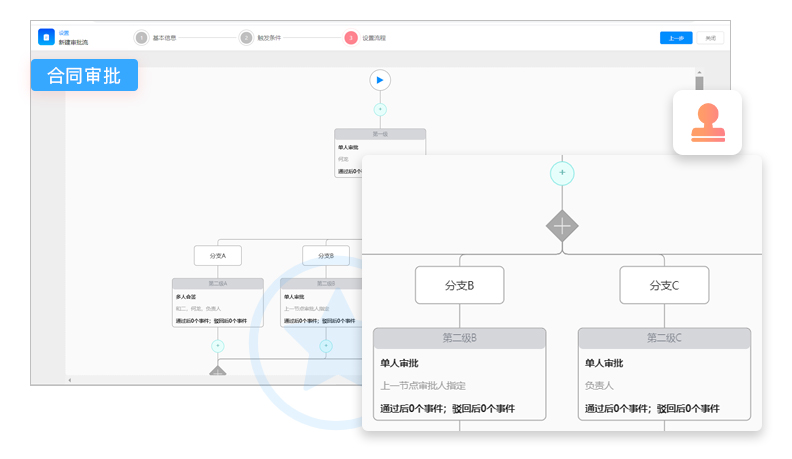Open the 第二级C approval card
Screen dimensions: 792x459
664,374
